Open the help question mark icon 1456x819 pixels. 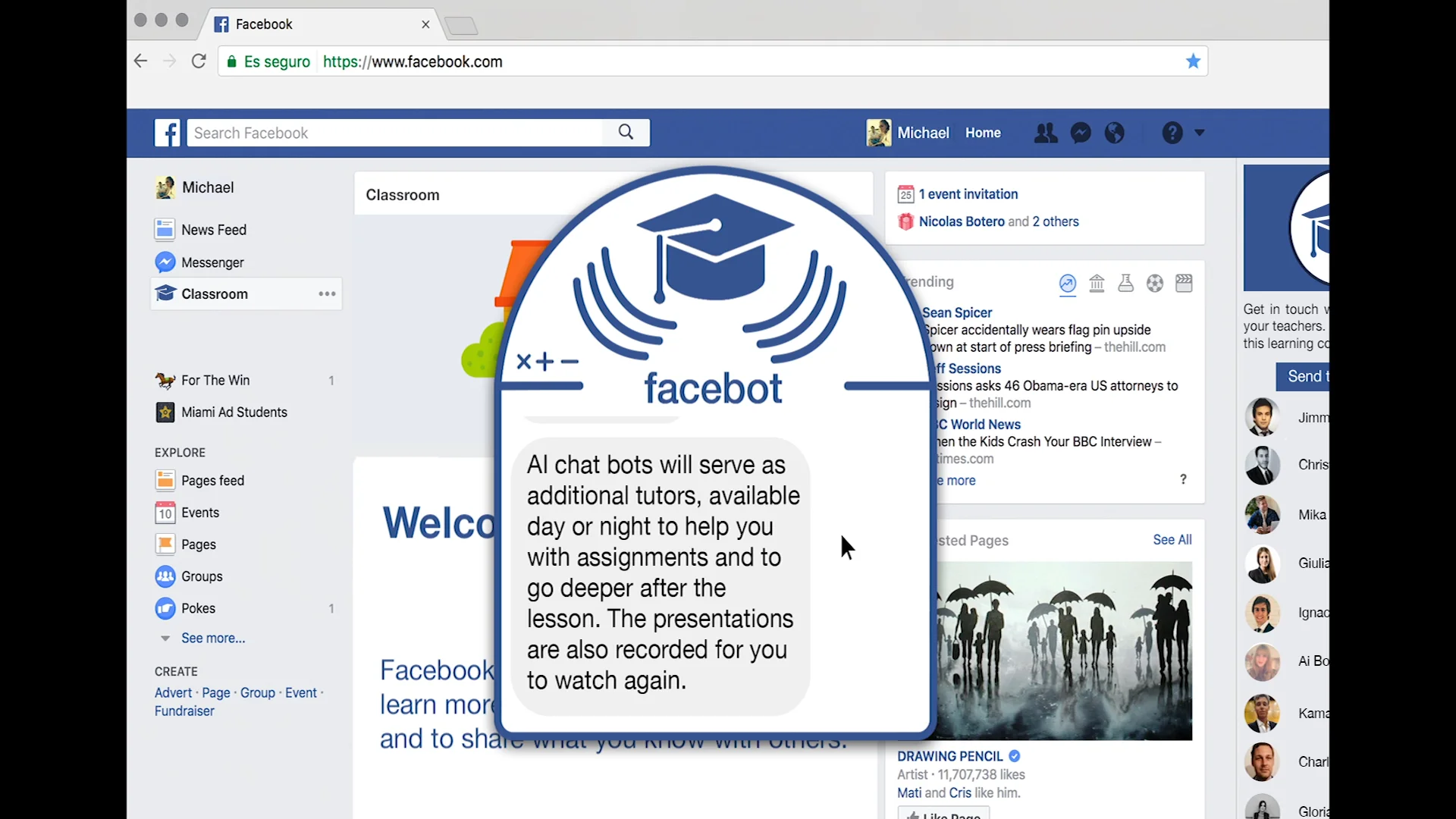(1172, 133)
